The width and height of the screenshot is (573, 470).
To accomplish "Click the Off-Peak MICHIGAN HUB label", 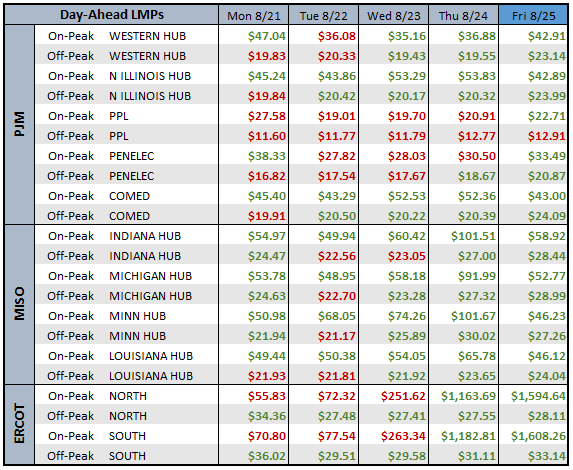I will click(x=119, y=296).
